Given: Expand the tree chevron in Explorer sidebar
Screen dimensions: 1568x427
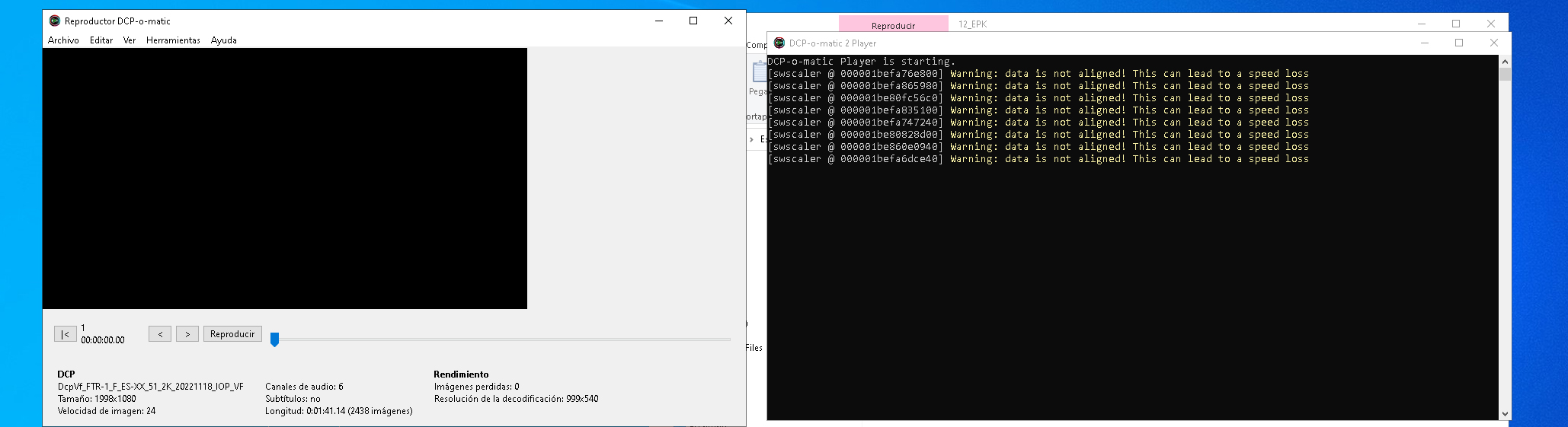Looking at the screenshot, I should pos(751,139).
